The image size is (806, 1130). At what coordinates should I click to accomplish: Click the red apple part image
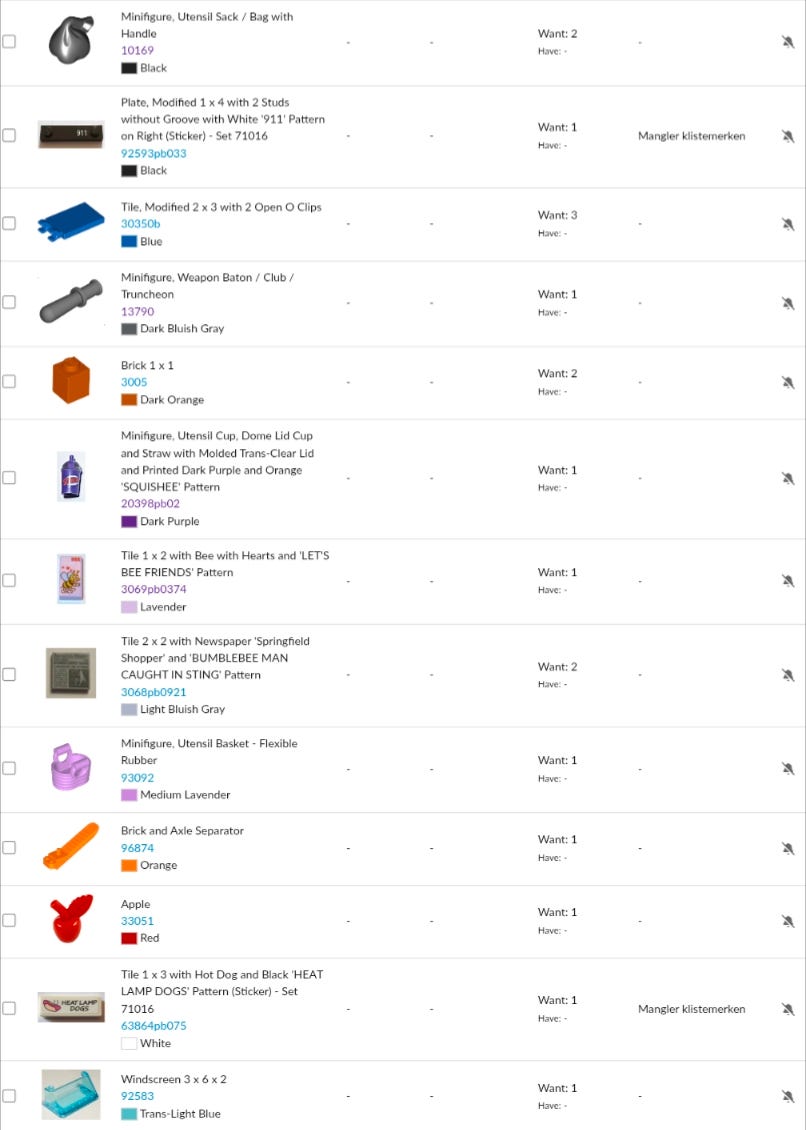[x=71, y=918]
